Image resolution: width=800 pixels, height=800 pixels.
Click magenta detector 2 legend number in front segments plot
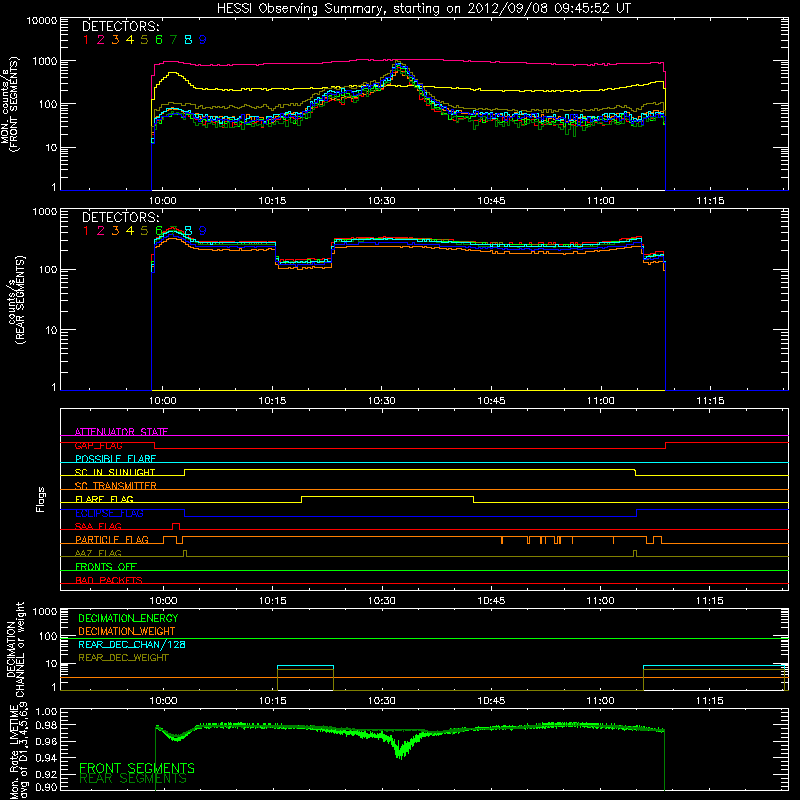tap(101, 40)
